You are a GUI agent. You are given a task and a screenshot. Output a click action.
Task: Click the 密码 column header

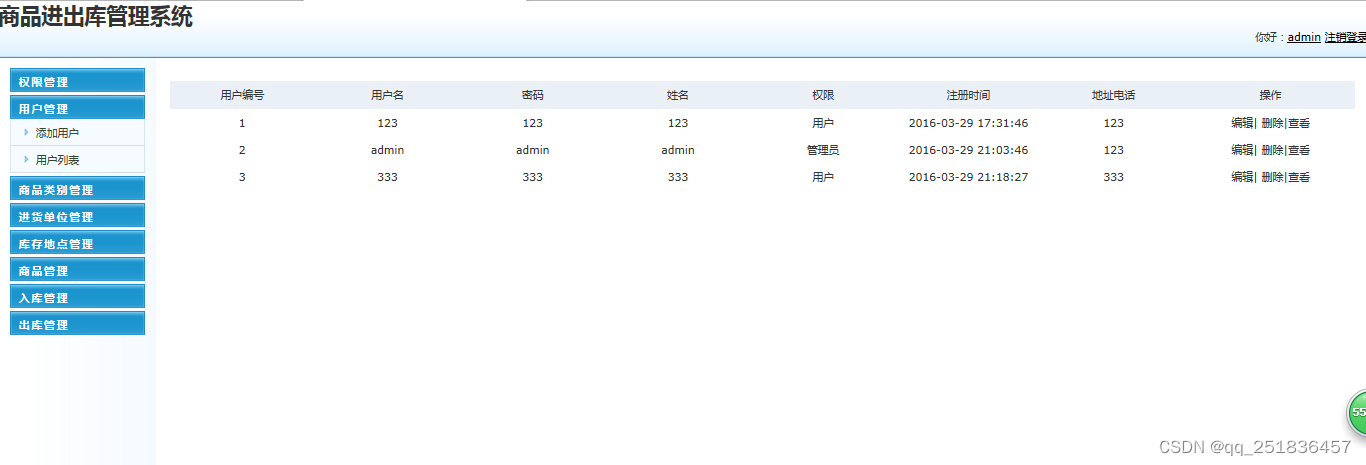(x=533, y=95)
